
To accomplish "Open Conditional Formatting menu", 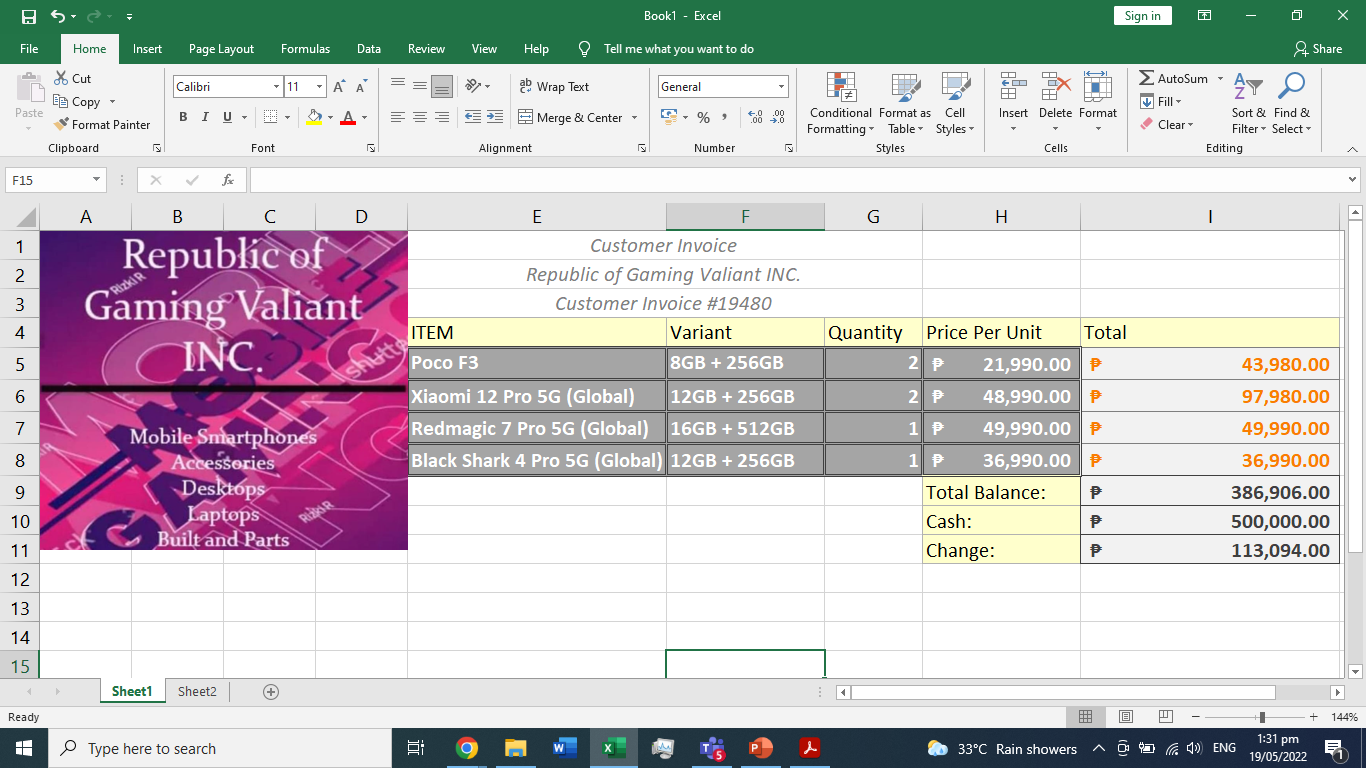I will point(841,104).
